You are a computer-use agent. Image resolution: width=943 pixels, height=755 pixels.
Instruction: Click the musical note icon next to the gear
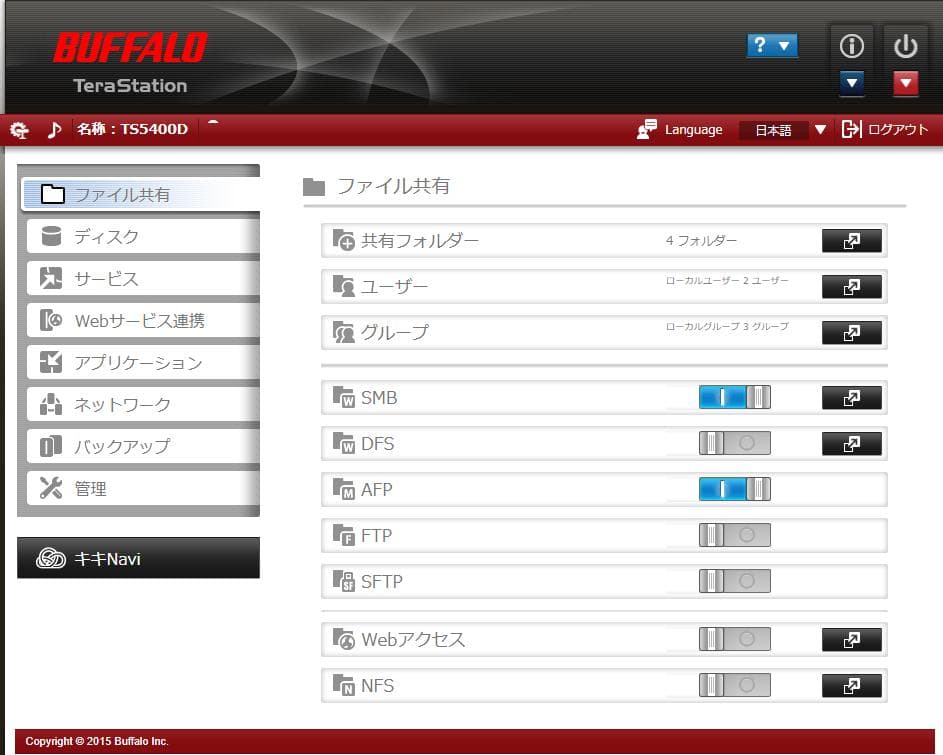pos(55,129)
